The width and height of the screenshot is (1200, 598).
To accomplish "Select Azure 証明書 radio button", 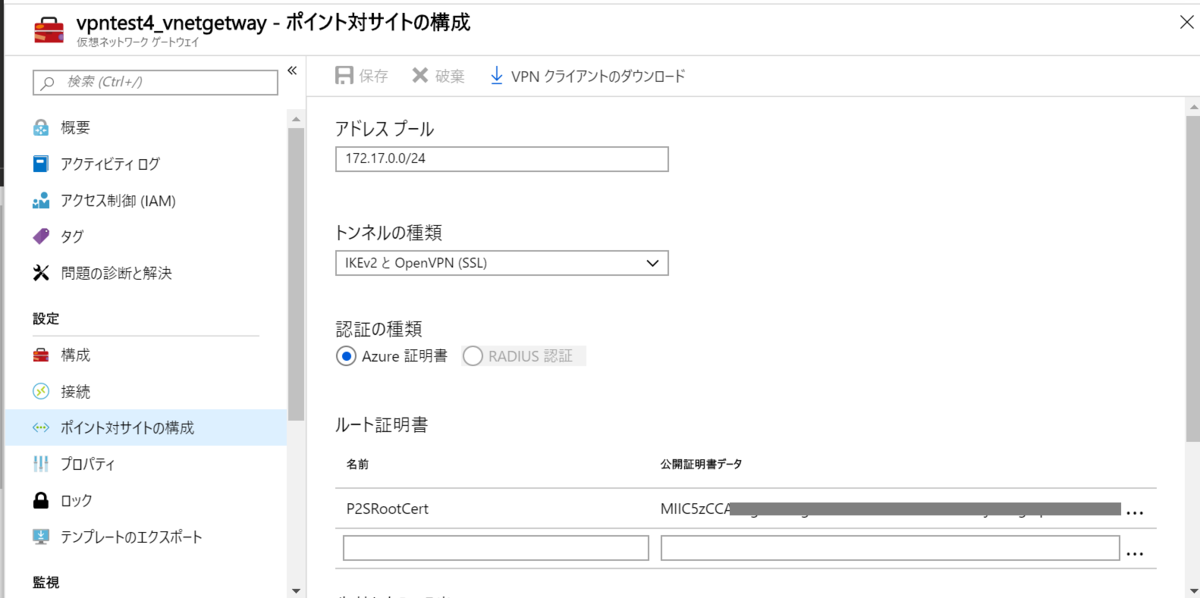I will (x=346, y=356).
